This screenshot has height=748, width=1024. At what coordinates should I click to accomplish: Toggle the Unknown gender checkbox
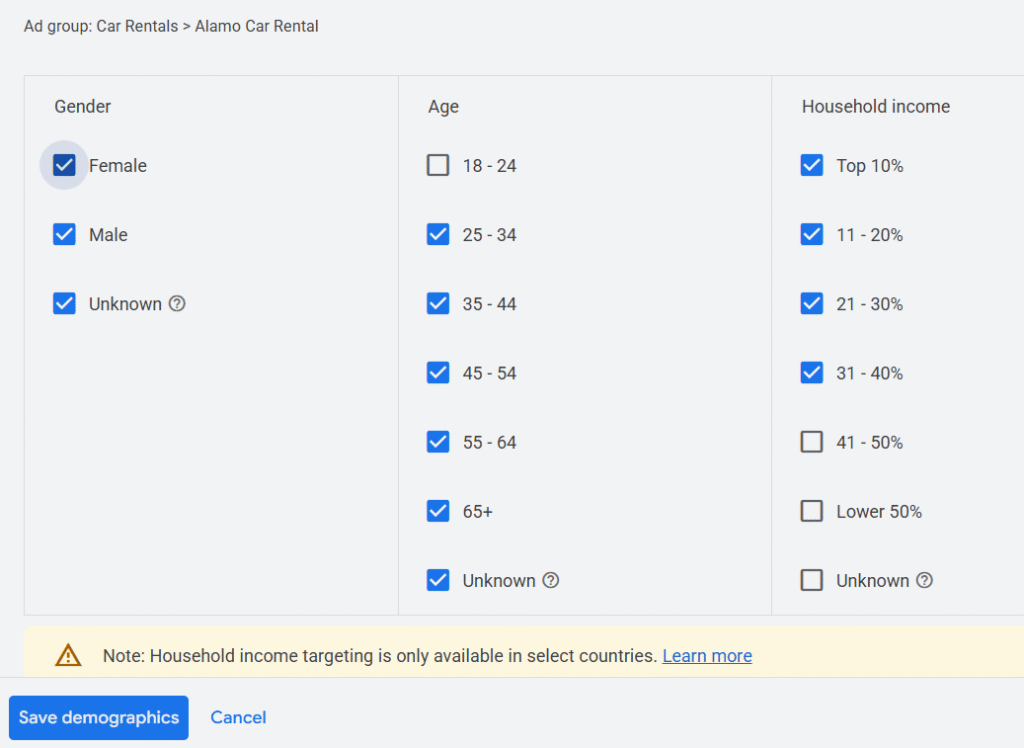(x=64, y=304)
